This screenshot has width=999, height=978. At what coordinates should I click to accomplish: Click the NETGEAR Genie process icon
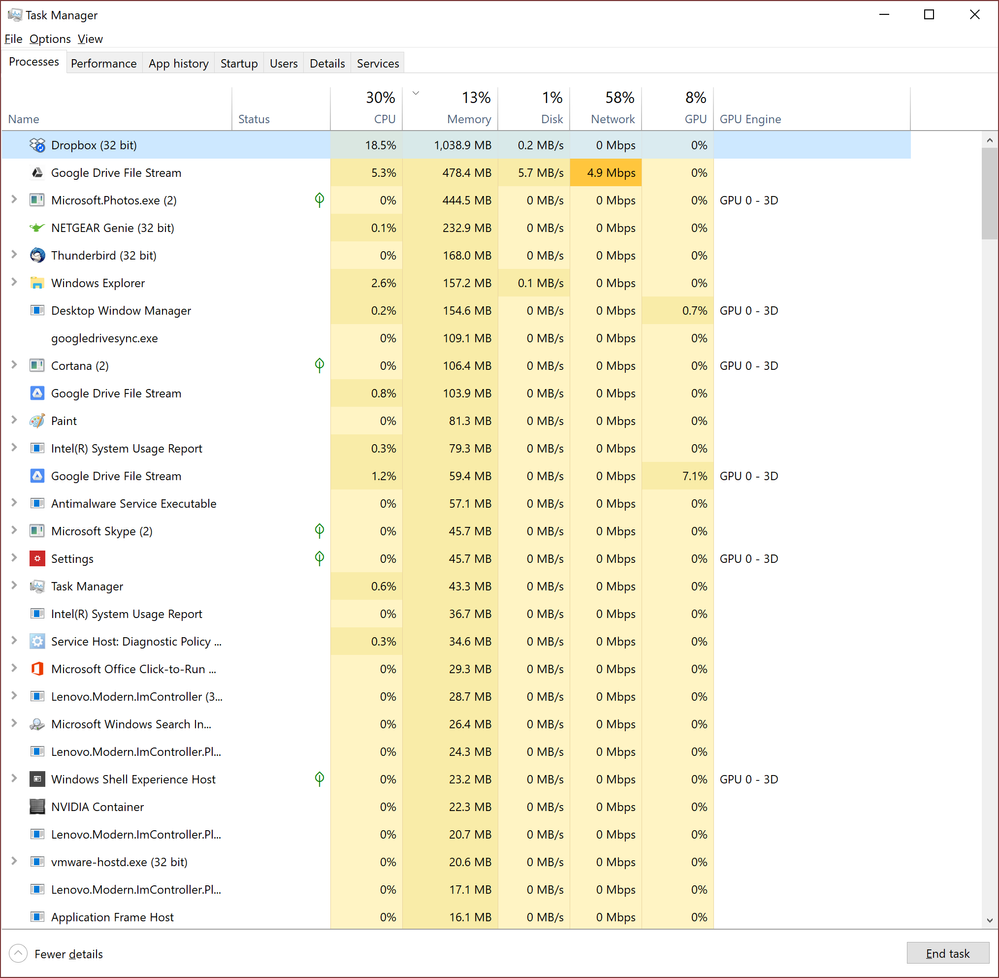tap(37, 228)
